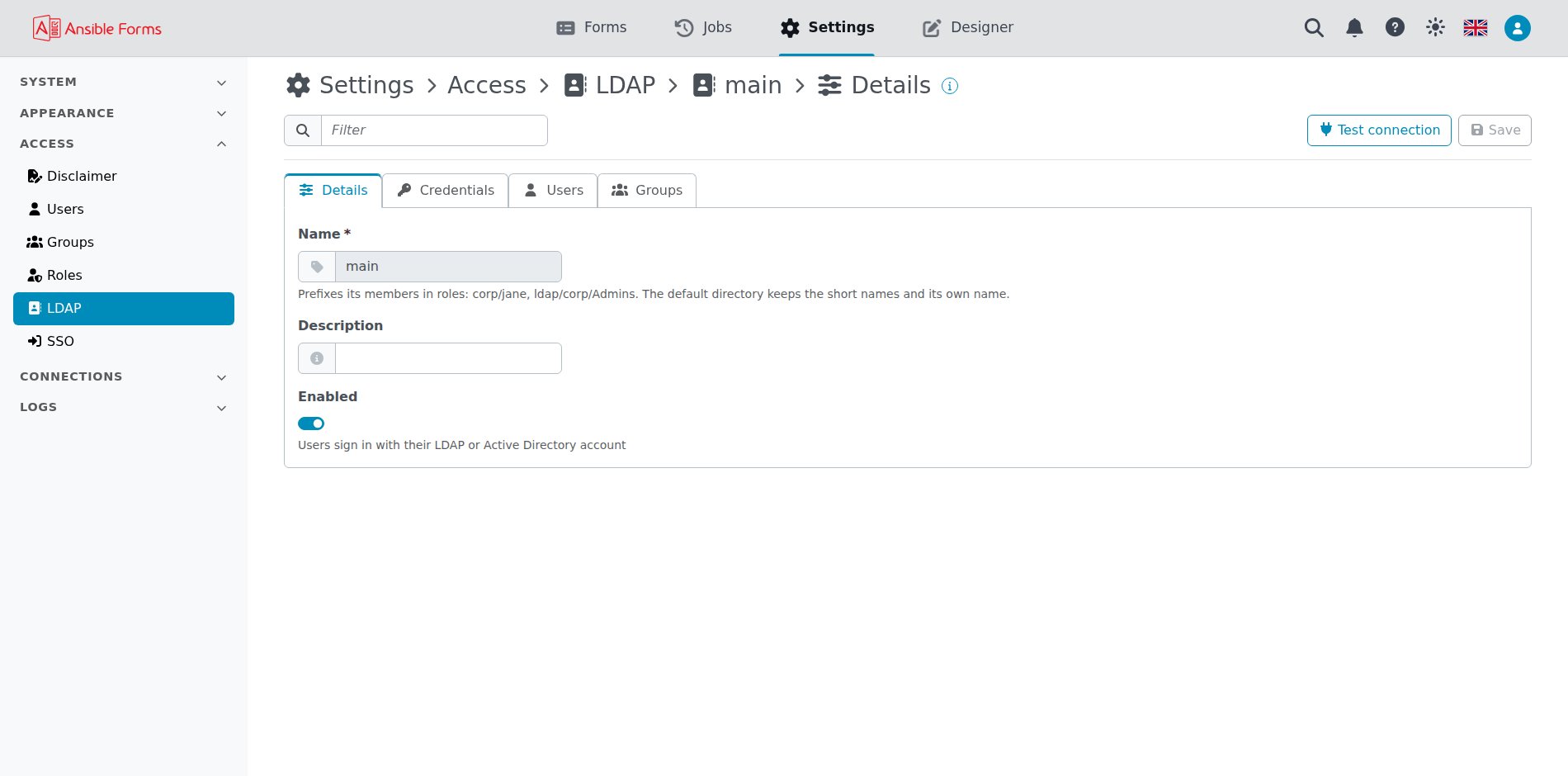Open the Designer top menu
Image resolution: width=1568 pixels, height=776 pixels.
click(967, 28)
